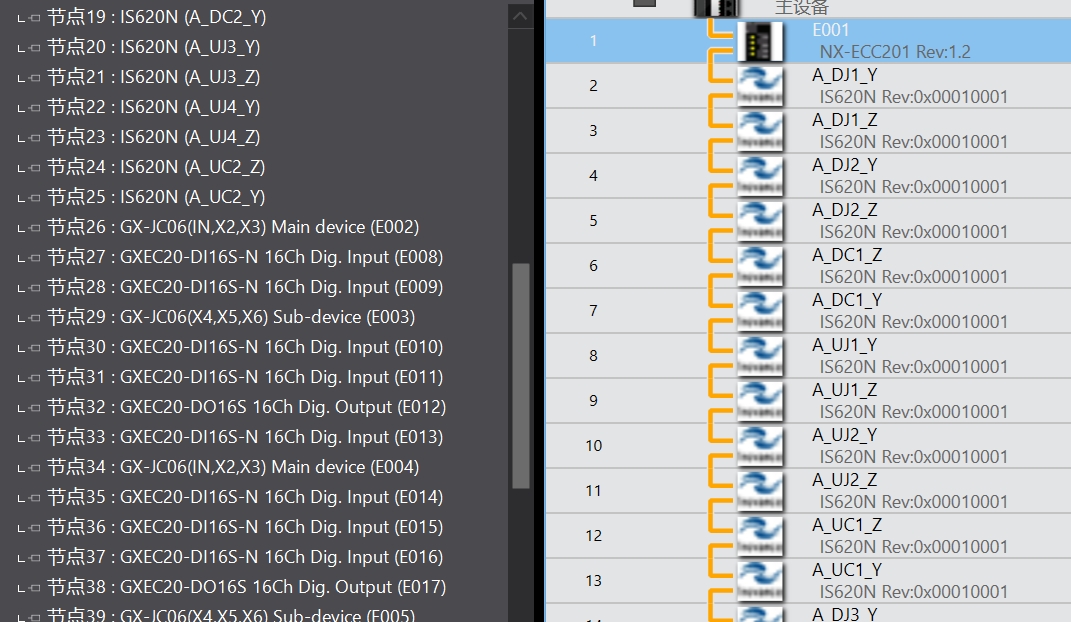This screenshot has width=1071, height=622.
Task: Click IS620N Rev:0x00010001 under A_DJ1_Y
Action: pyautogui.click(x=913, y=97)
